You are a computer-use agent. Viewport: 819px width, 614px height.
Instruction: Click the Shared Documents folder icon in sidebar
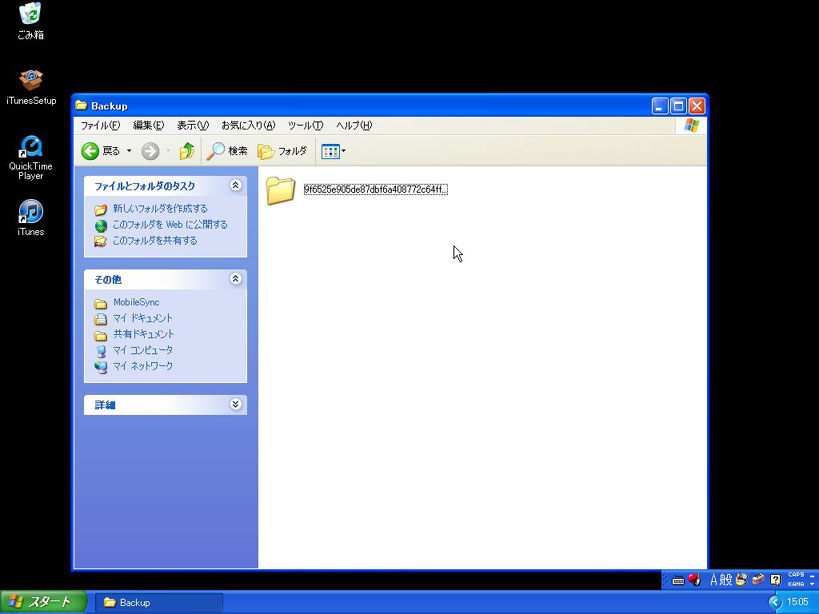[x=100, y=335]
